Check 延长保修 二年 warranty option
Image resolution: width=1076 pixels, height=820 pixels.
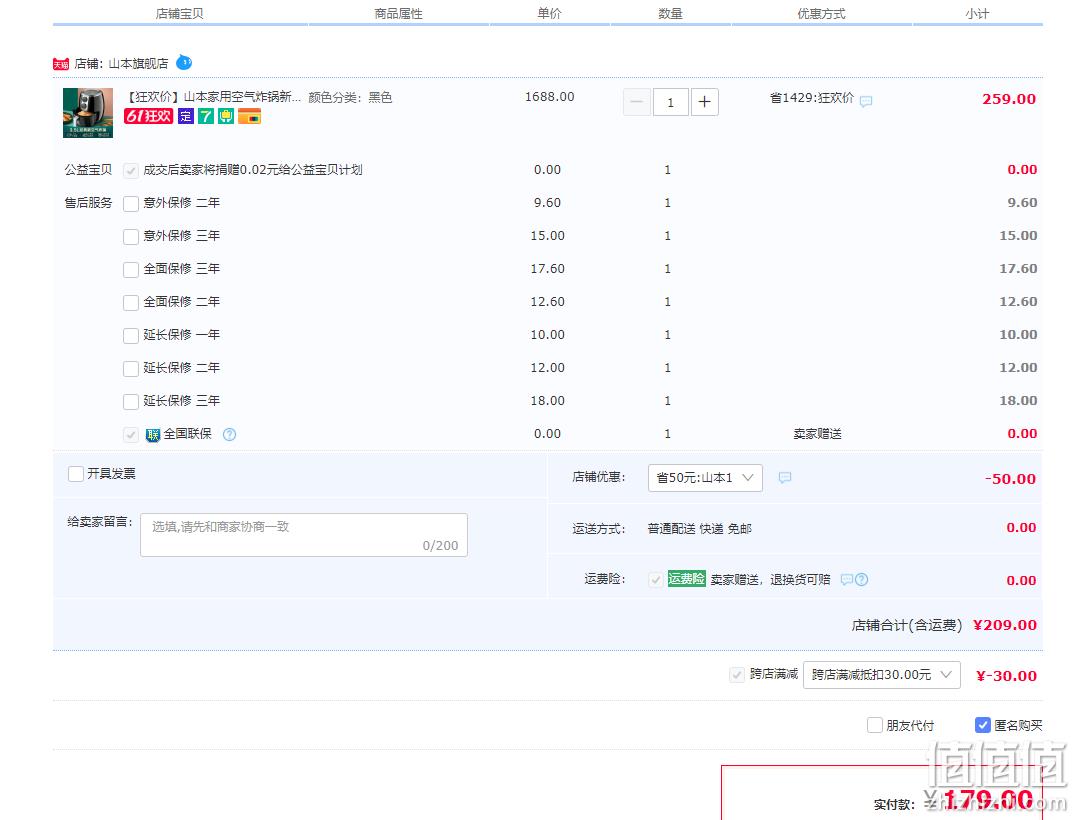click(130, 368)
